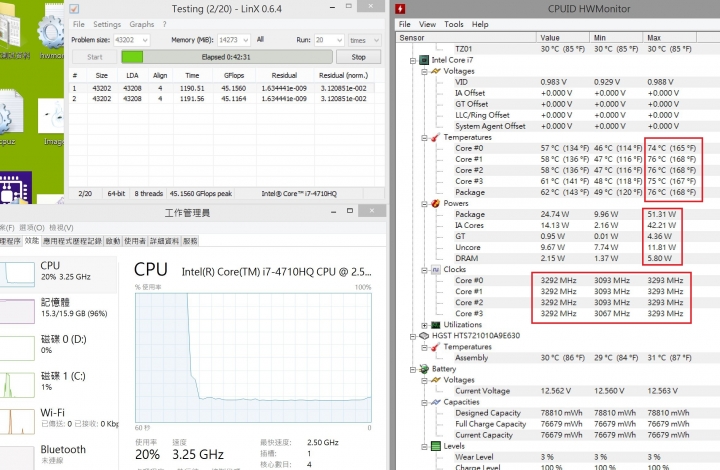Image resolution: width=720 pixels, height=470 pixels.
Task: Click the Battery Voltages lightning icon
Action: click(x=435, y=380)
